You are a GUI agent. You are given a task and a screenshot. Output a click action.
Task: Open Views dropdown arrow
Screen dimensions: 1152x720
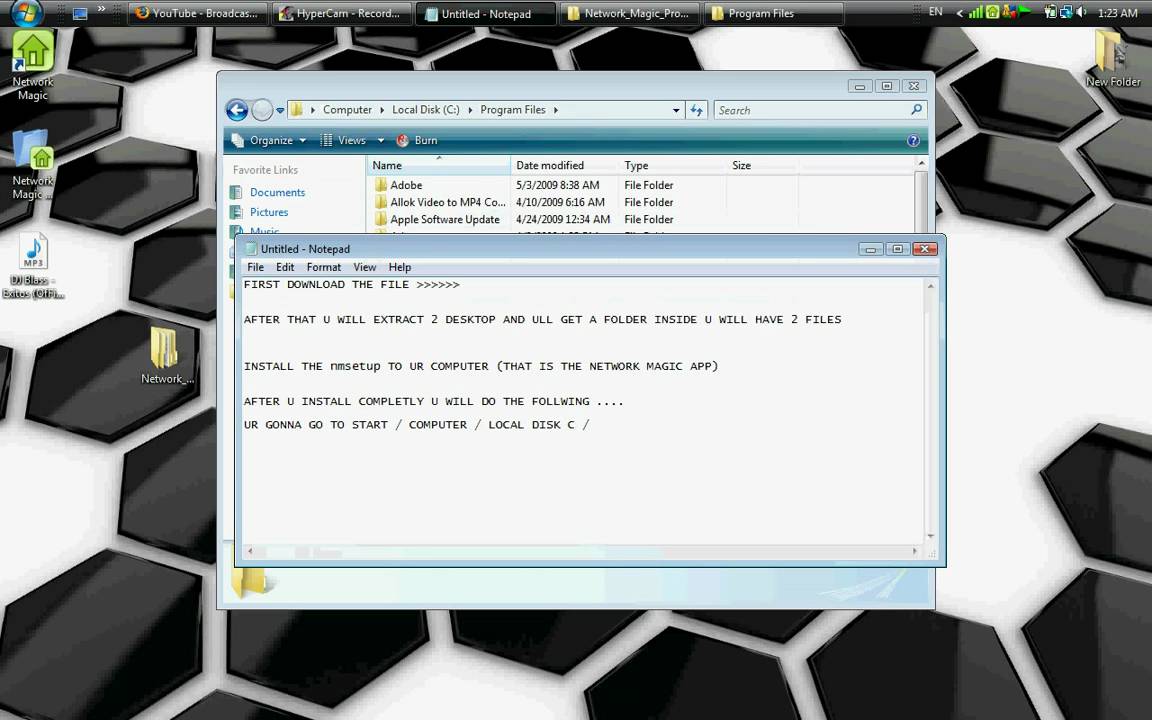[x=381, y=140]
